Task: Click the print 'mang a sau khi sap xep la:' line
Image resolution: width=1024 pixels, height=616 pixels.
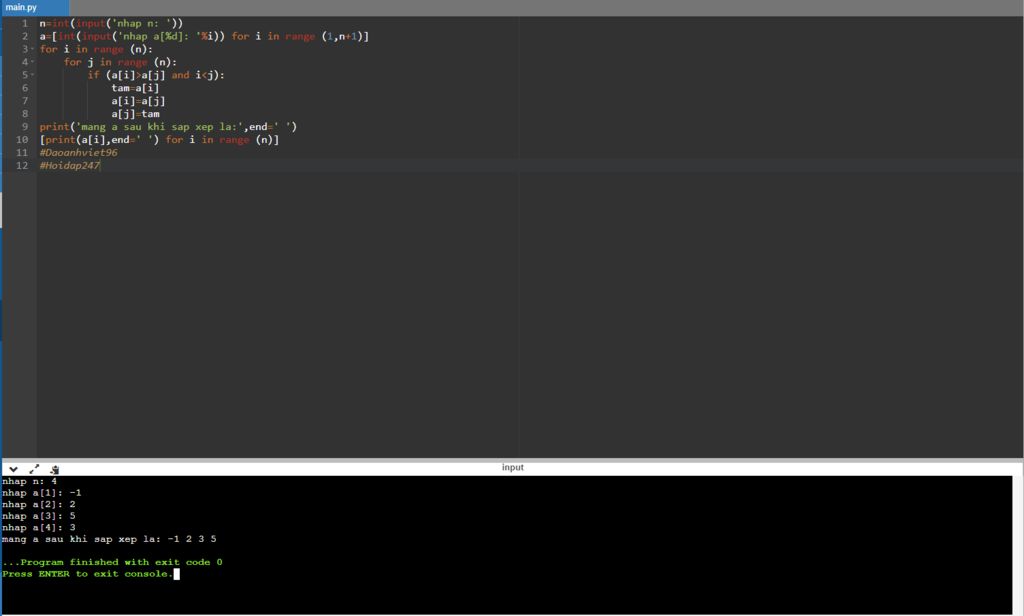Action: pos(168,127)
